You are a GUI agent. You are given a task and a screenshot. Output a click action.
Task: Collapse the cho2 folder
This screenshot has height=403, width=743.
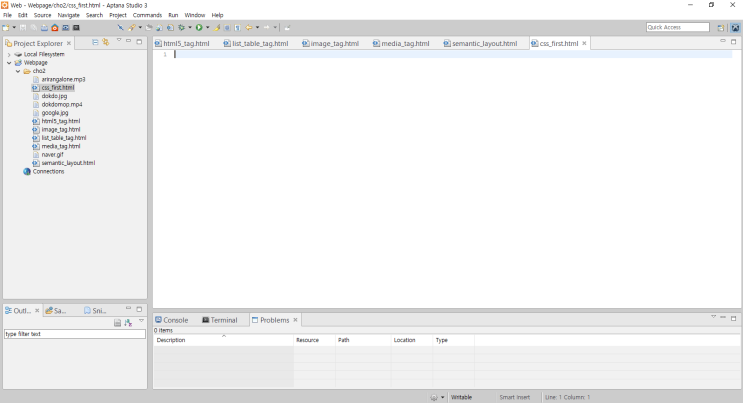click(x=17, y=71)
